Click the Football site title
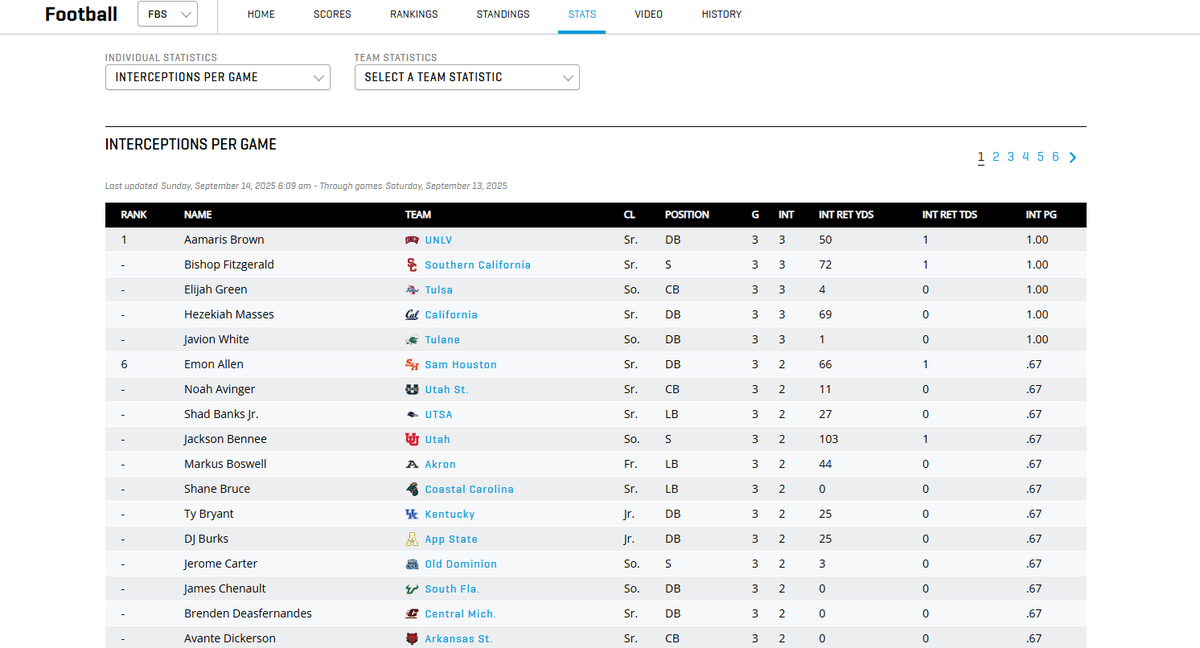The width and height of the screenshot is (1200, 648). [x=80, y=14]
